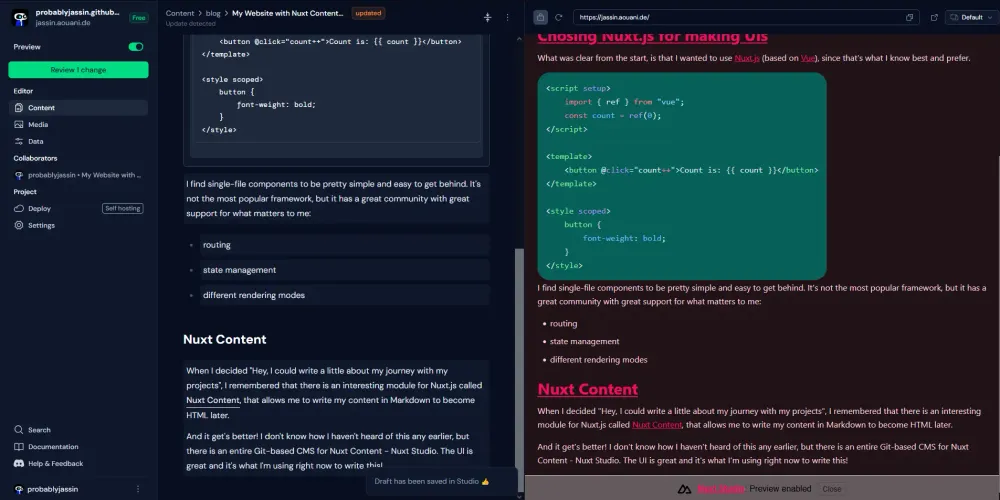This screenshot has width=1000, height=500.
Task: Click the updated status badge
Action: point(368,13)
